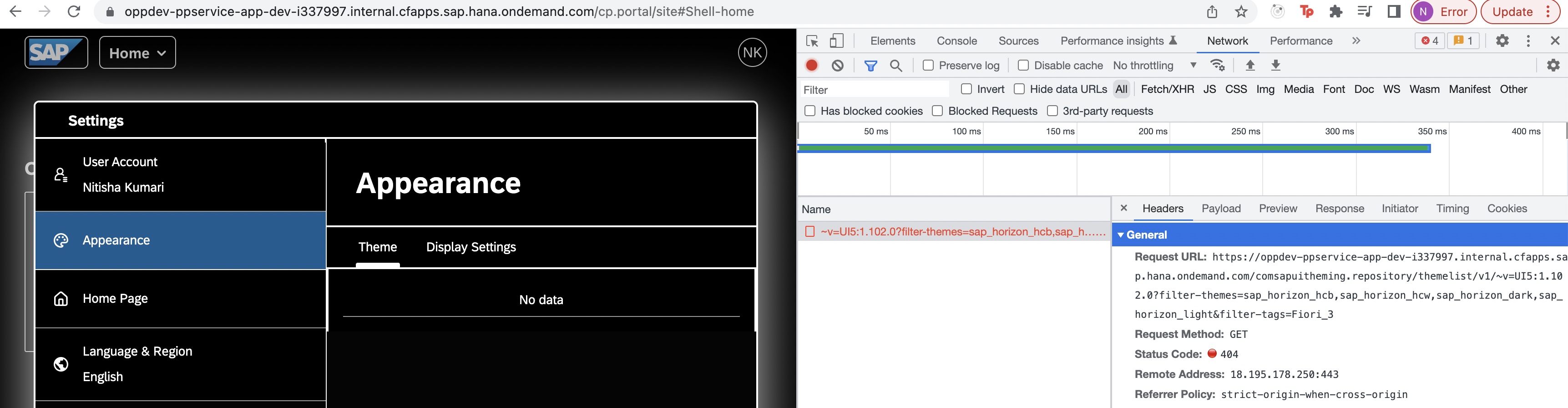The image size is (1568, 408).
Task: Click the 4 errors badge
Action: pyautogui.click(x=1430, y=41)
